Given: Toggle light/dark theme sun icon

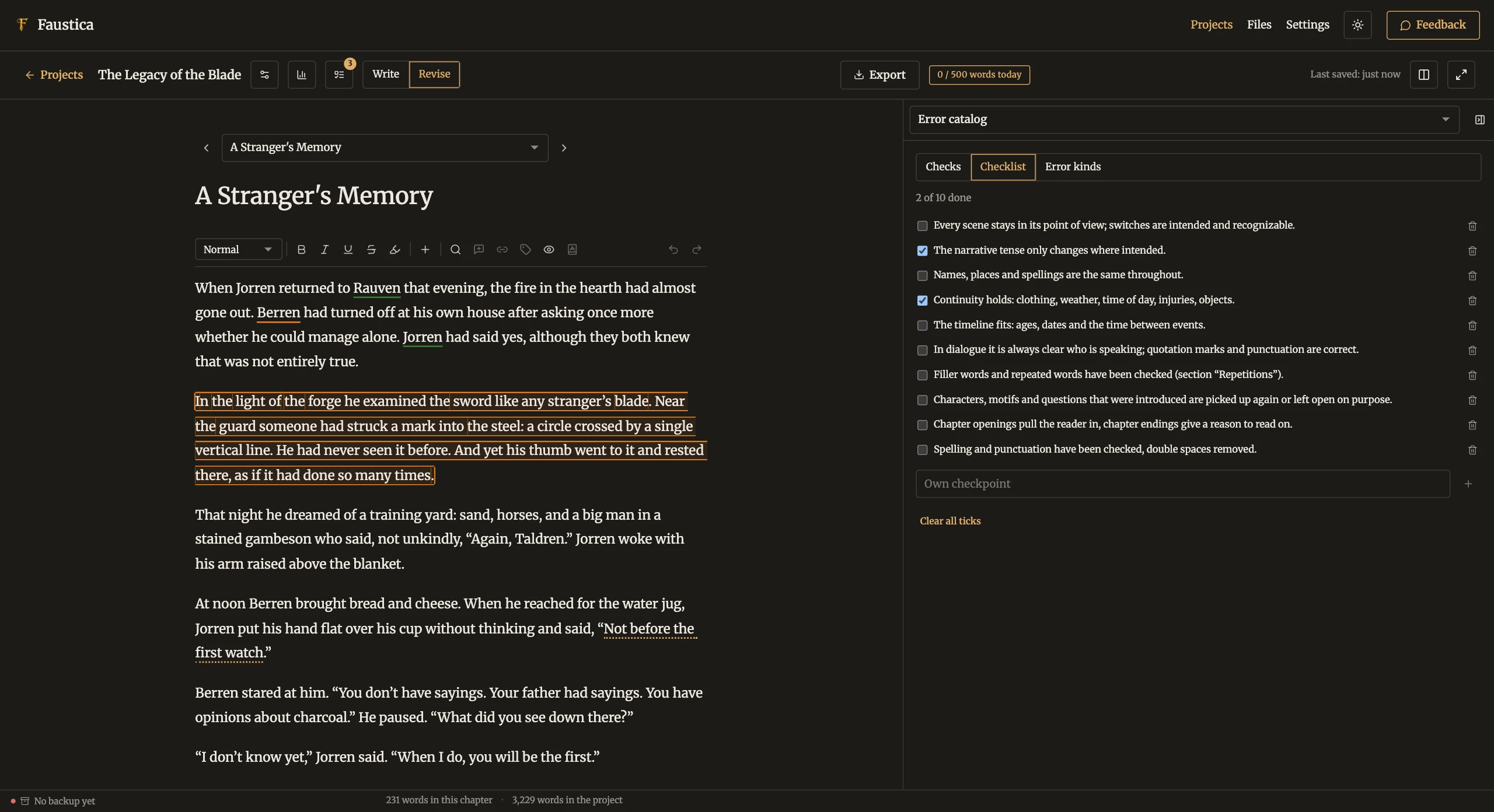Looking at the screenshot, I should click(1357, 25).
